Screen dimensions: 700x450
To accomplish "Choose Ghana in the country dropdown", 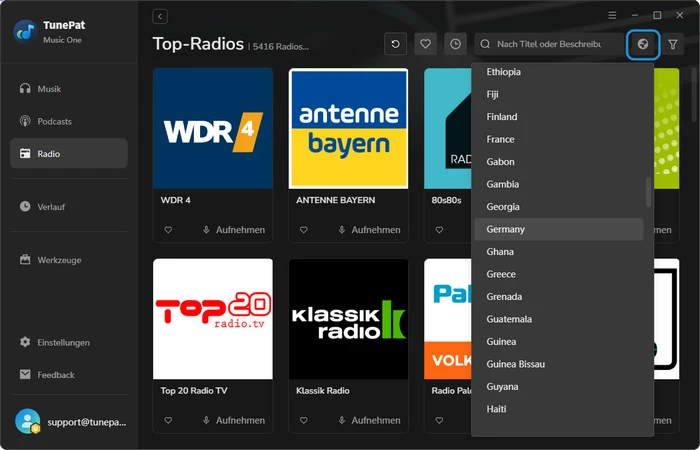I will point(559,251).
